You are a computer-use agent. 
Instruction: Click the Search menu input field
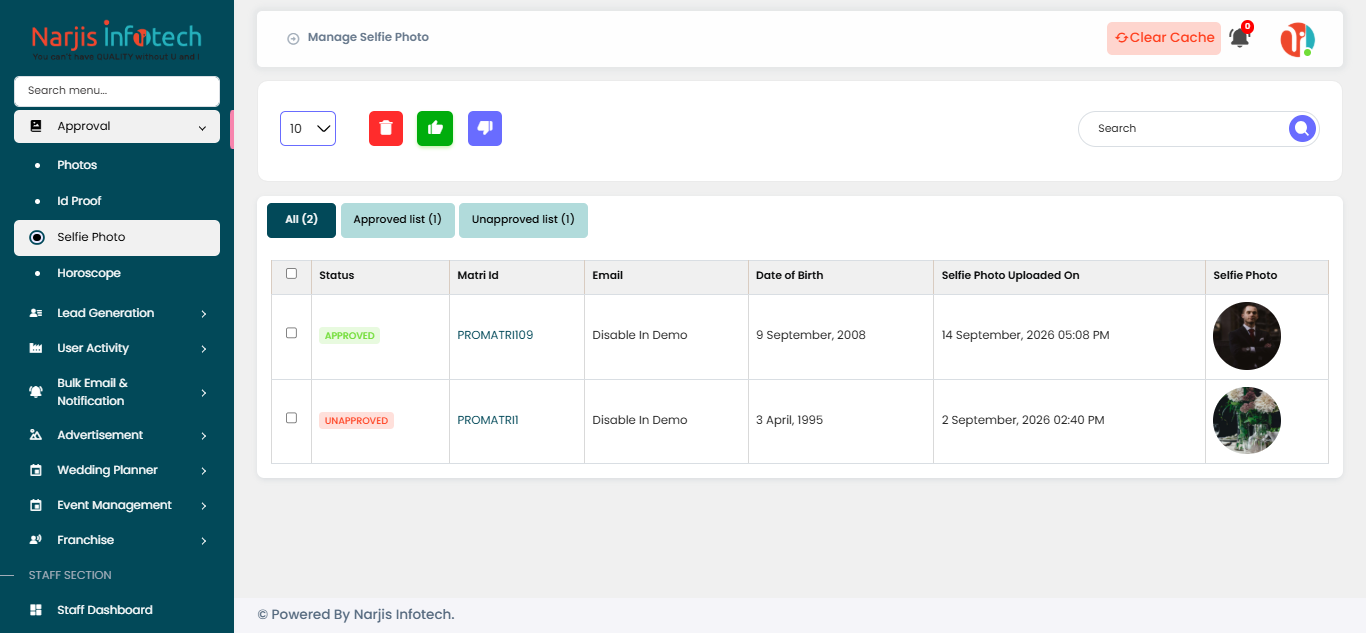pos(117,91)
